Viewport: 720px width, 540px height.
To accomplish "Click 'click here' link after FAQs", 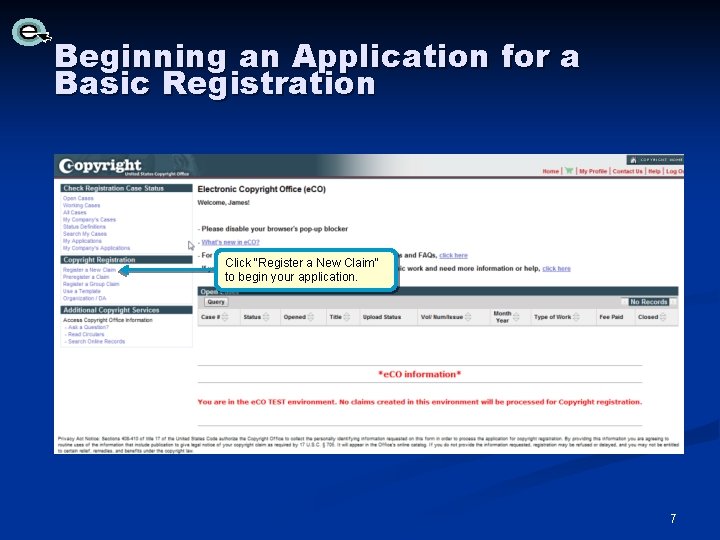I will click(x=453, y=255).
